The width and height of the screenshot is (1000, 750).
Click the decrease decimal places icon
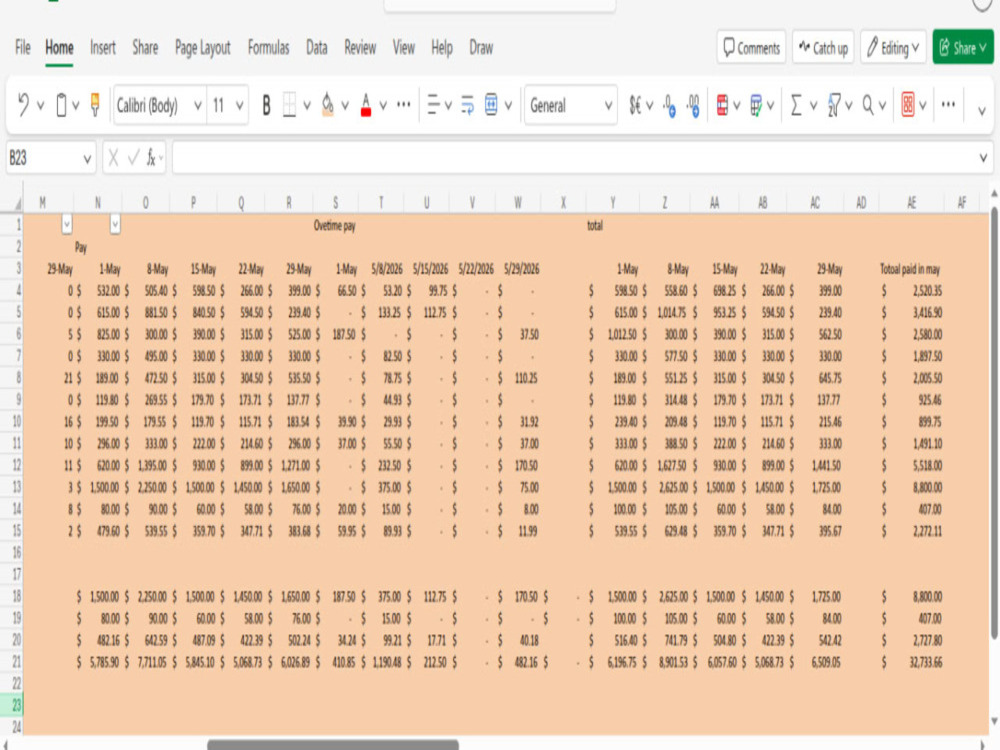(x=693, y=105)
